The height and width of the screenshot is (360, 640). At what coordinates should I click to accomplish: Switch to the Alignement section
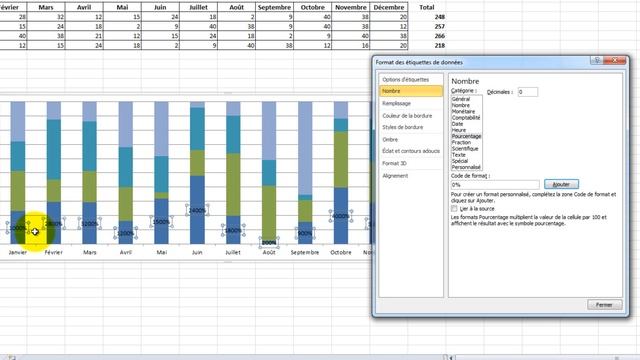click(395, 176)
